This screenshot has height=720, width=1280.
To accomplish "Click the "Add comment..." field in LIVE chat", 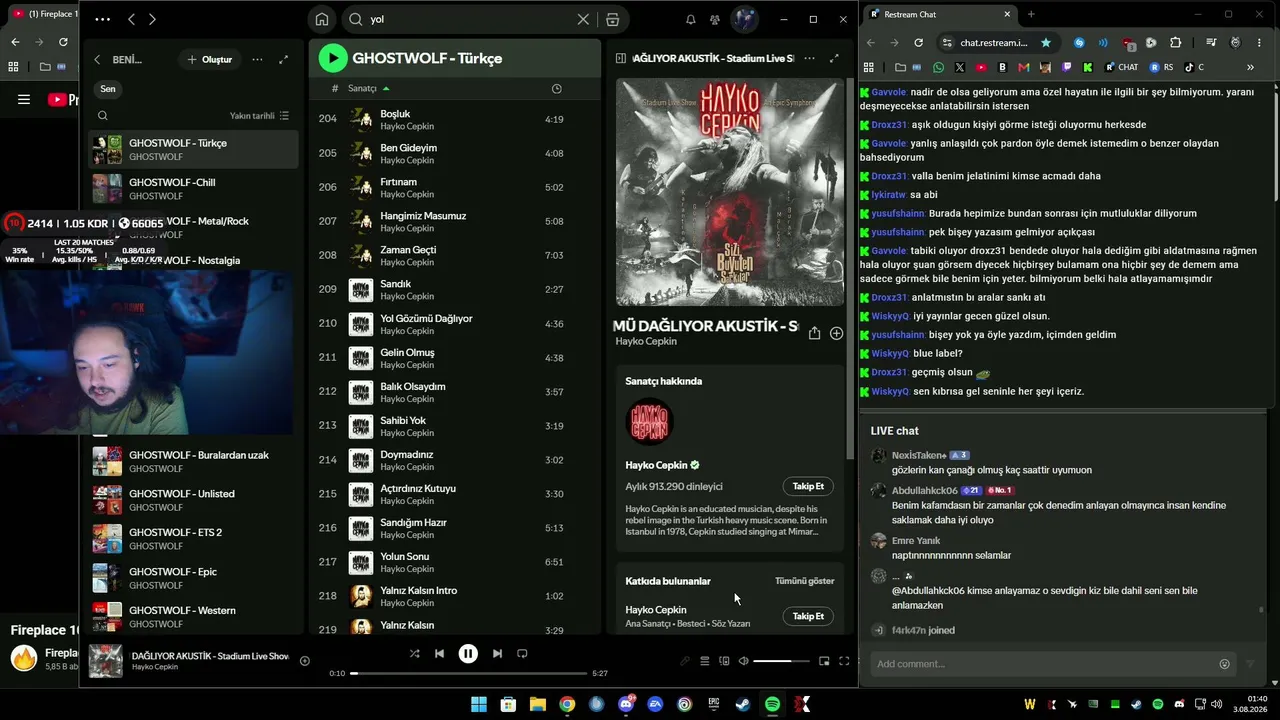I will (x=1044, y=664).
